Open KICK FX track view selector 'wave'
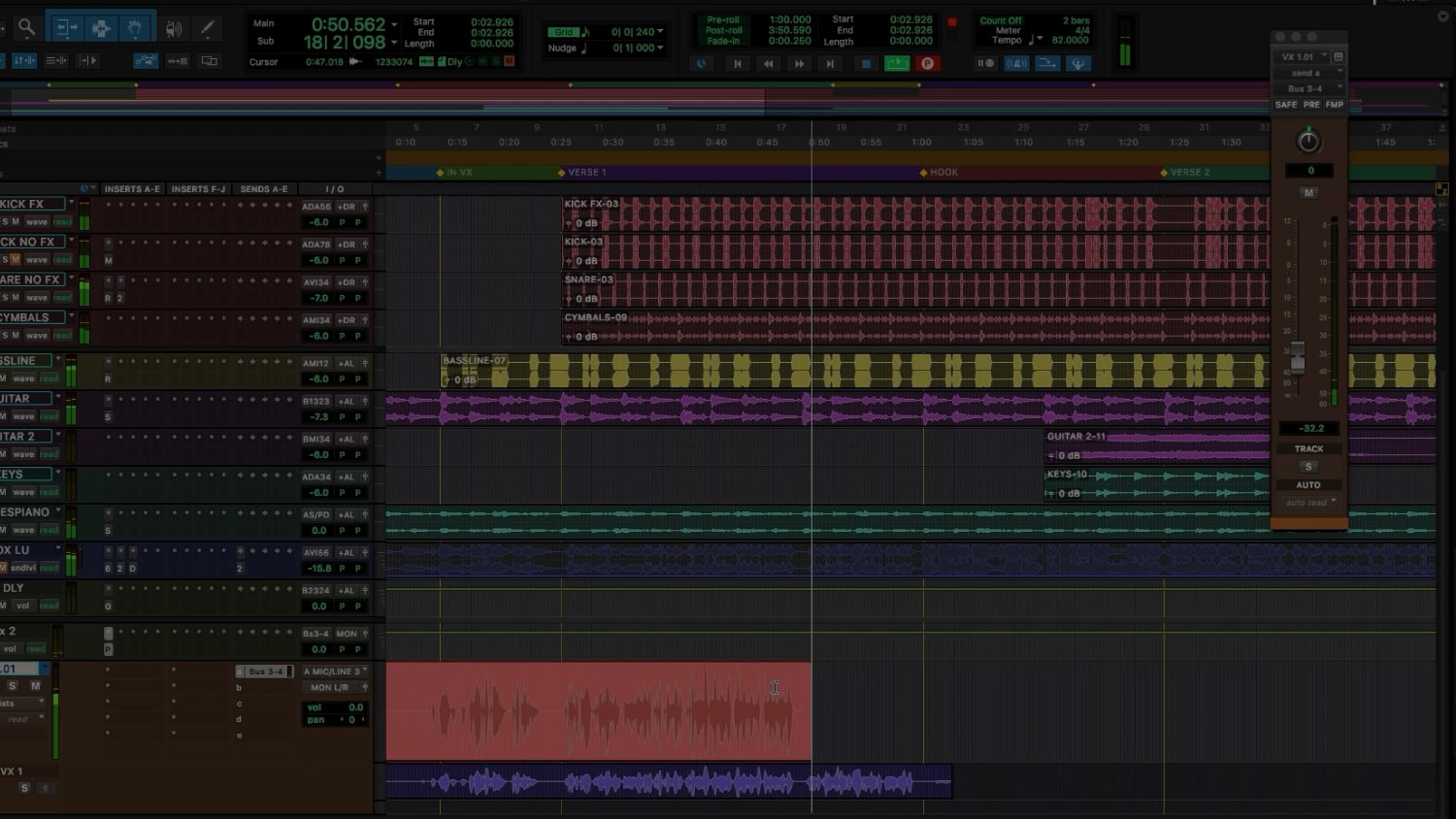This screenshot has width=1456, height=819. pyautogui.click(x=37, y=221)
